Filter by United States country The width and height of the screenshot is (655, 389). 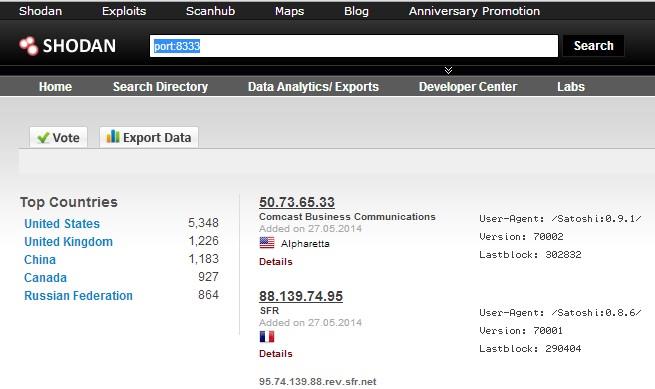click(62, 224)
